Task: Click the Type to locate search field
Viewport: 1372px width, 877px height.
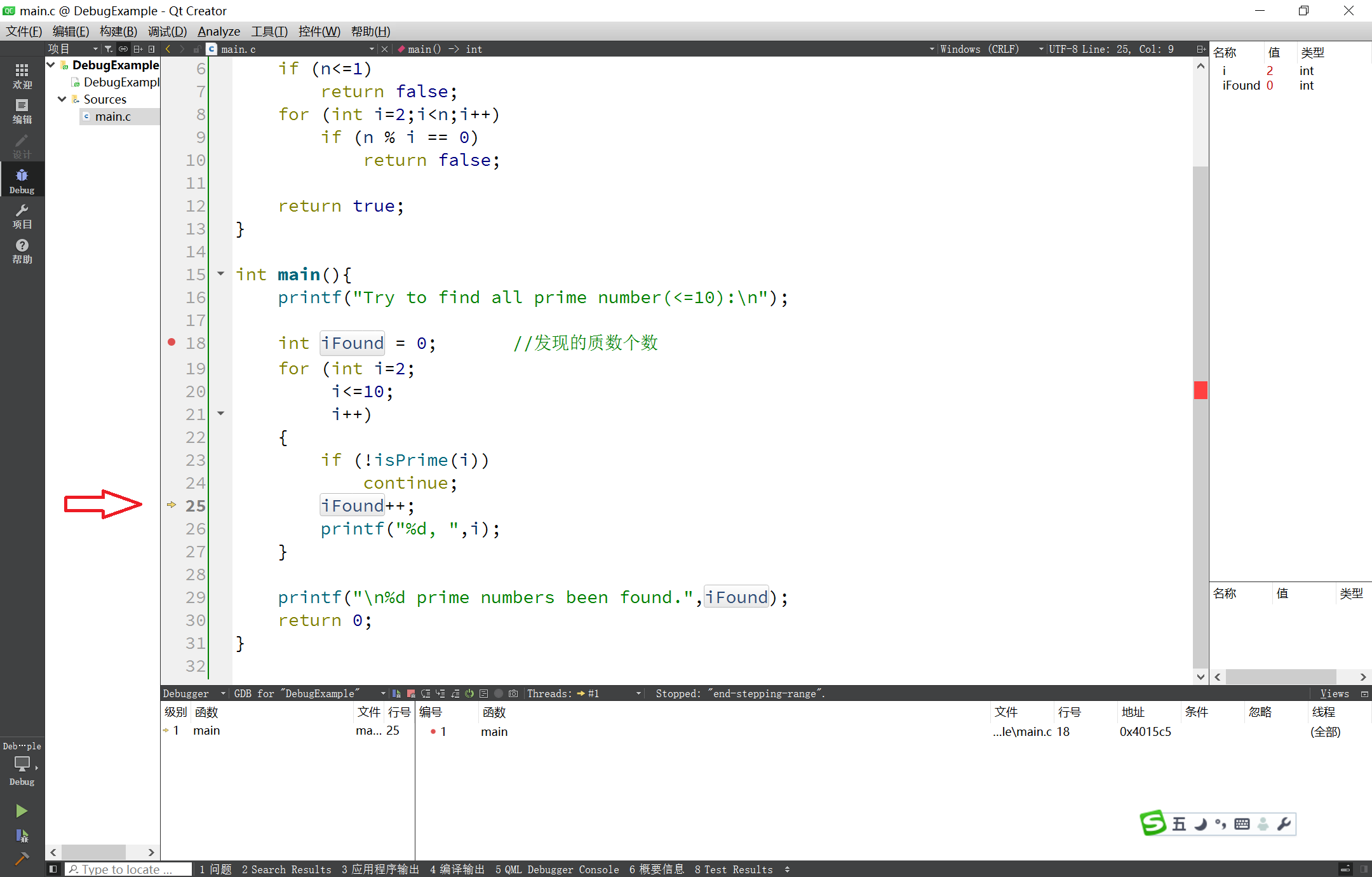Action: [x=128, y=869]
